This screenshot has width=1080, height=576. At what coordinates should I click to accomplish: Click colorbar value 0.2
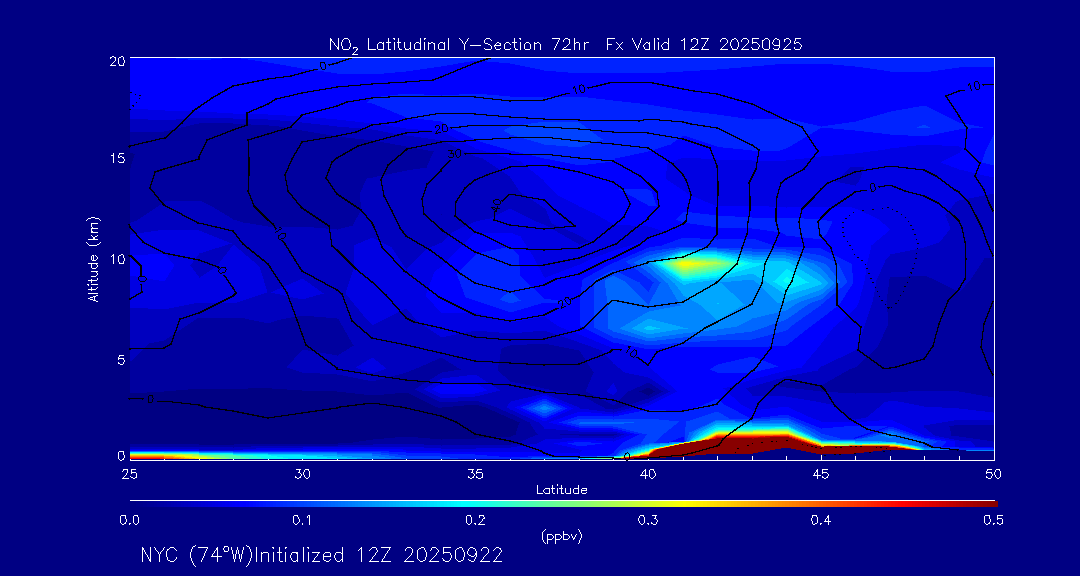click(x=475, y=521)
